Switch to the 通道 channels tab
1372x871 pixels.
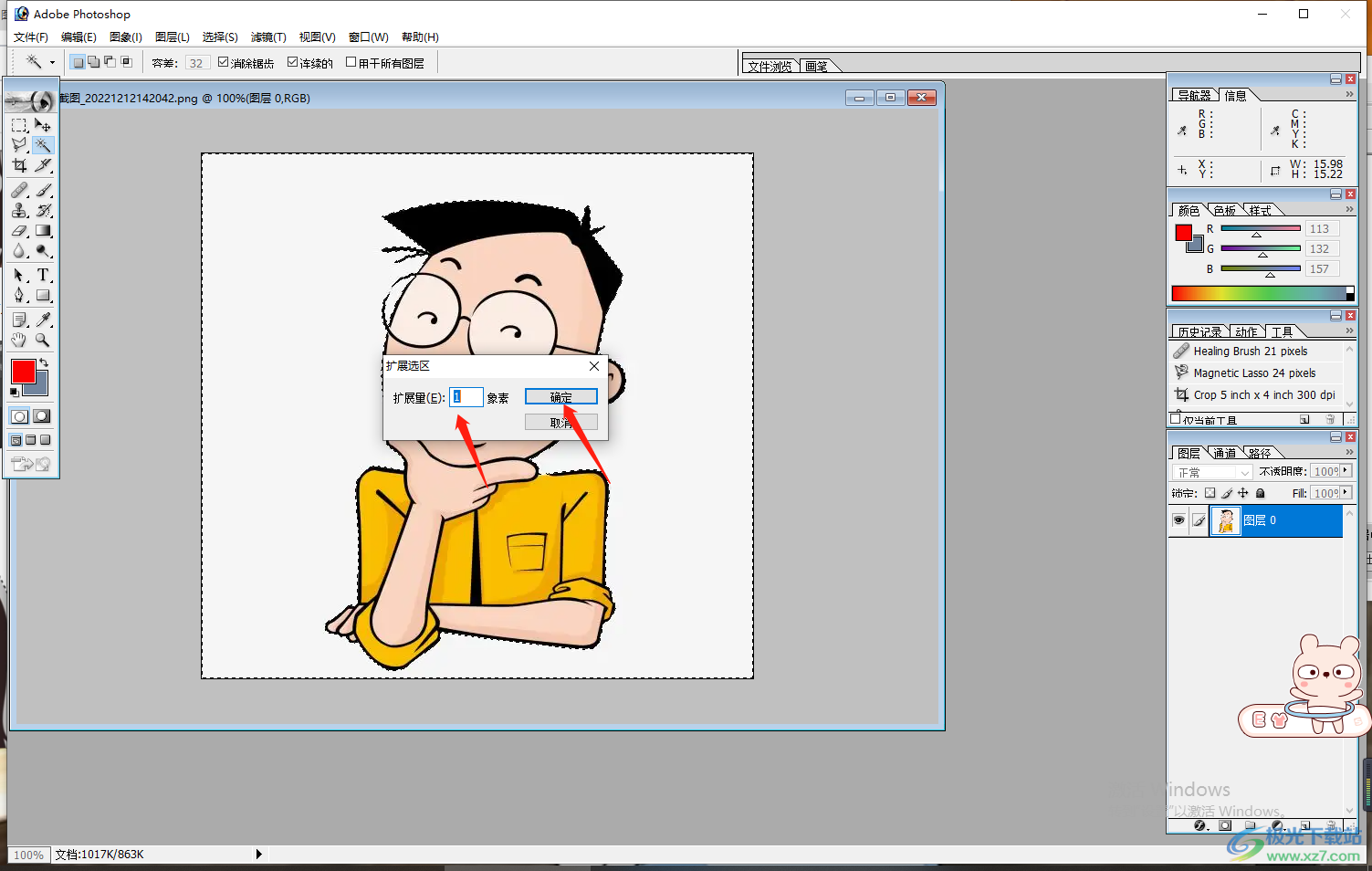pyautogui.click(x=1225, y=453)
